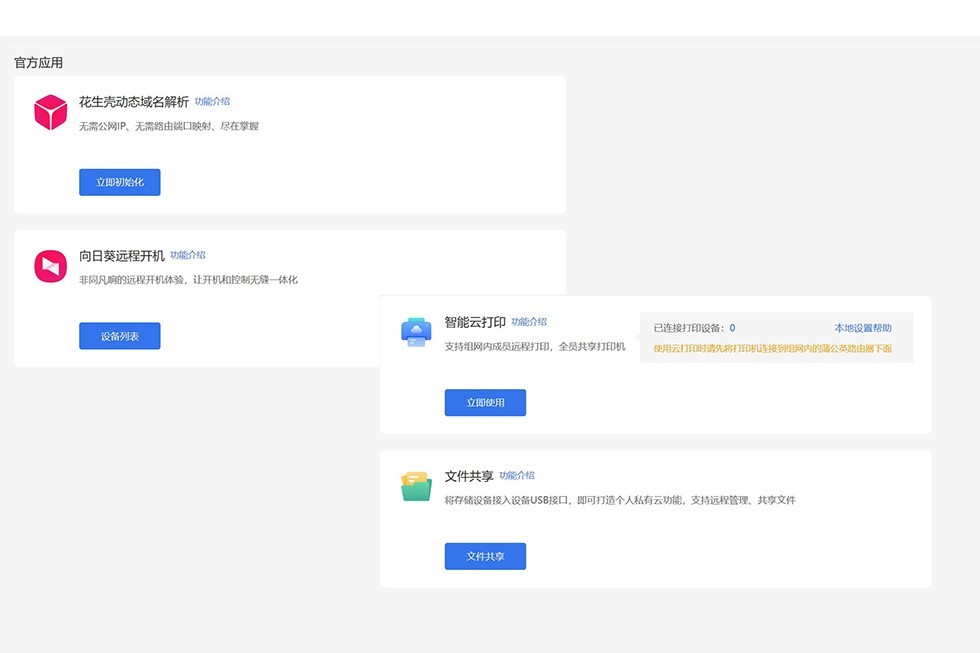Click the connected printer count 0

(732, 328)
